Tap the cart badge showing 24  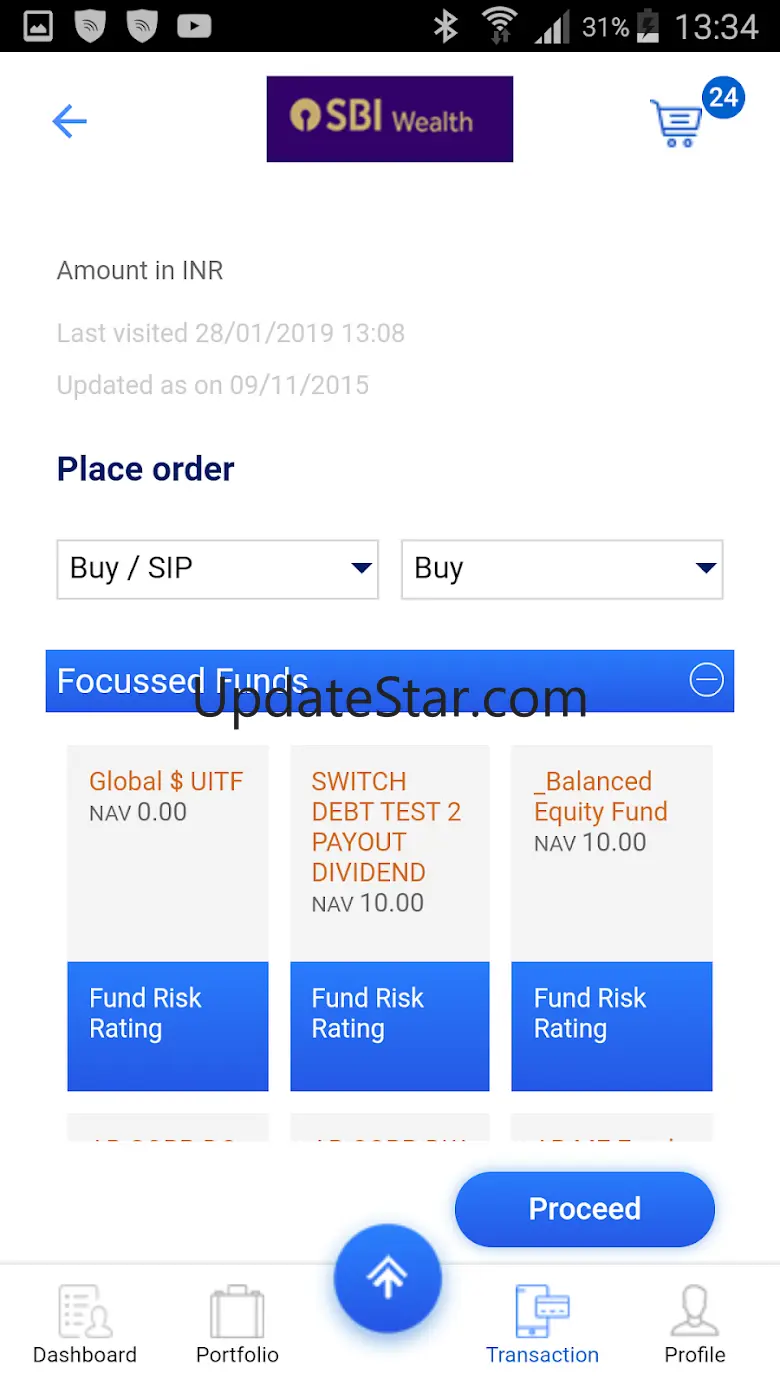click(x=723, y=98)
